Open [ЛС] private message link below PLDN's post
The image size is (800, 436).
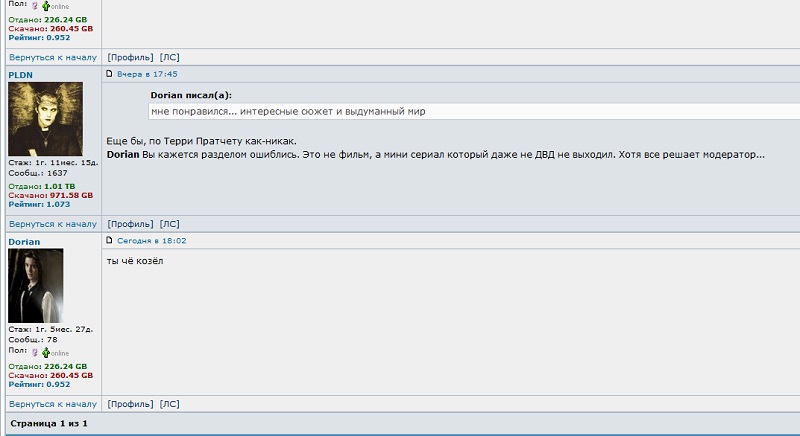[x=170, y=224]
